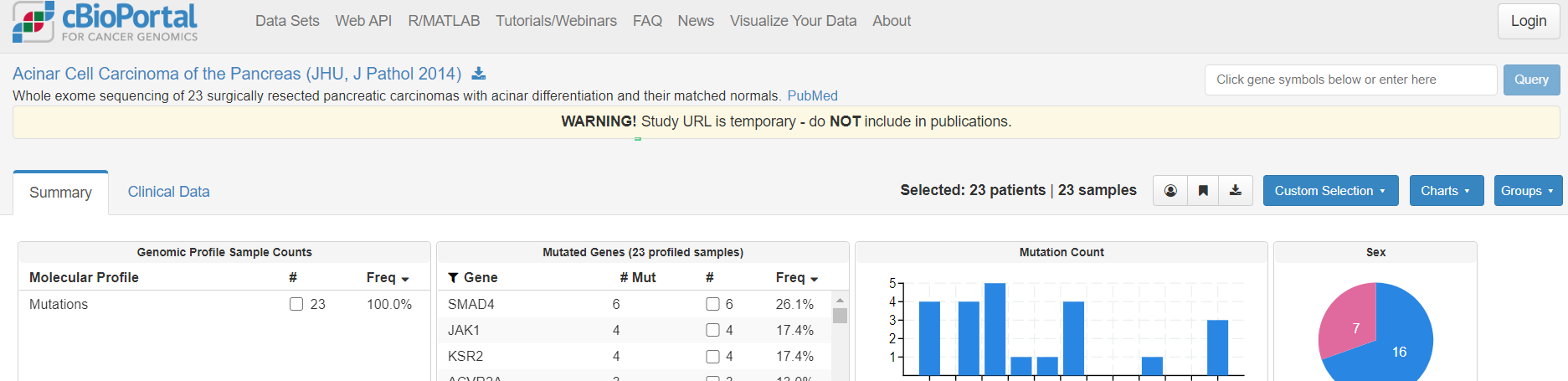Screen dimensions: 1568x381
Task: Open the user/patient view icon button
Action: (1170, 191)
